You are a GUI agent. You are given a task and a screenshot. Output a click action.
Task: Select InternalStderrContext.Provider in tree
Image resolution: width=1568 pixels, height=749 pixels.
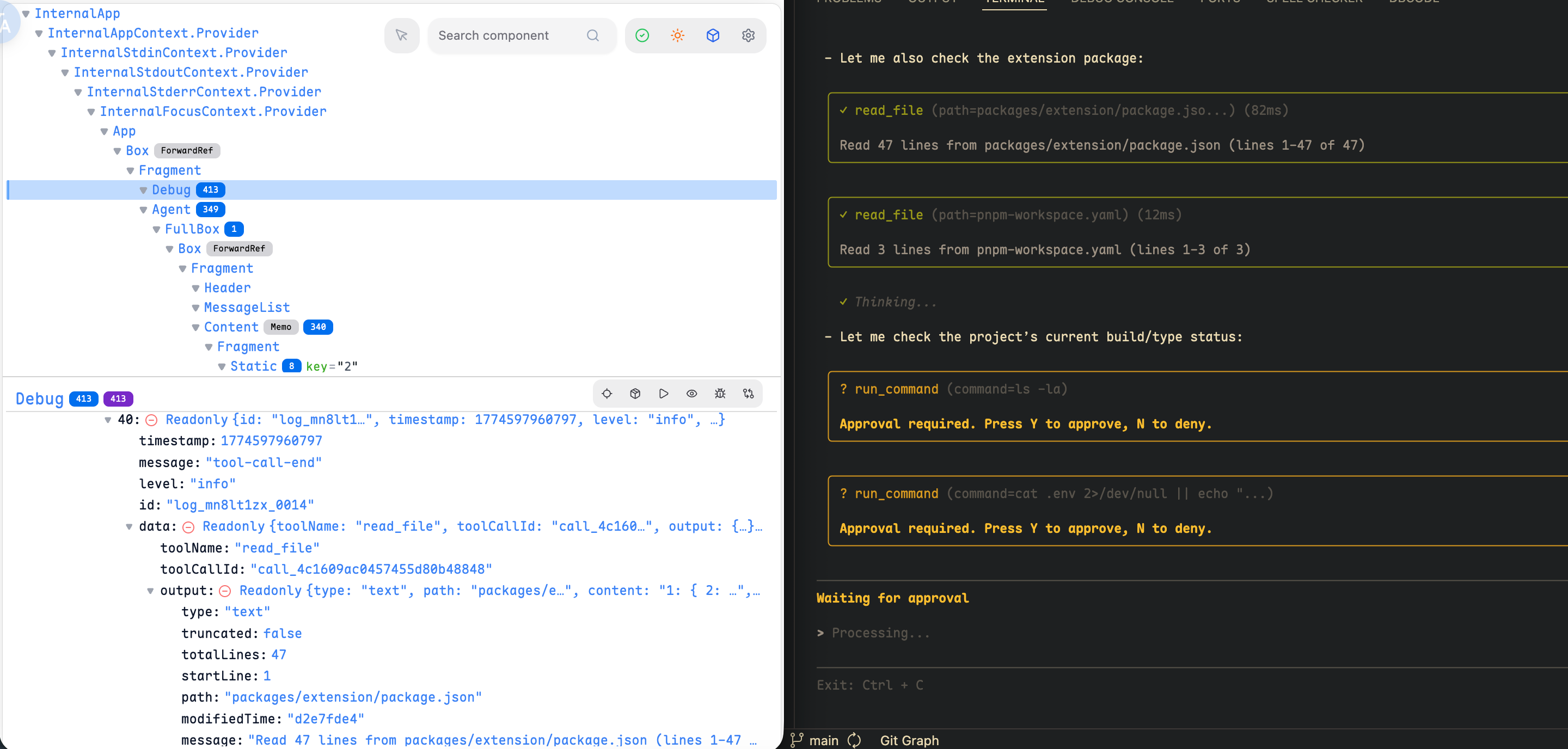(204, 92)
